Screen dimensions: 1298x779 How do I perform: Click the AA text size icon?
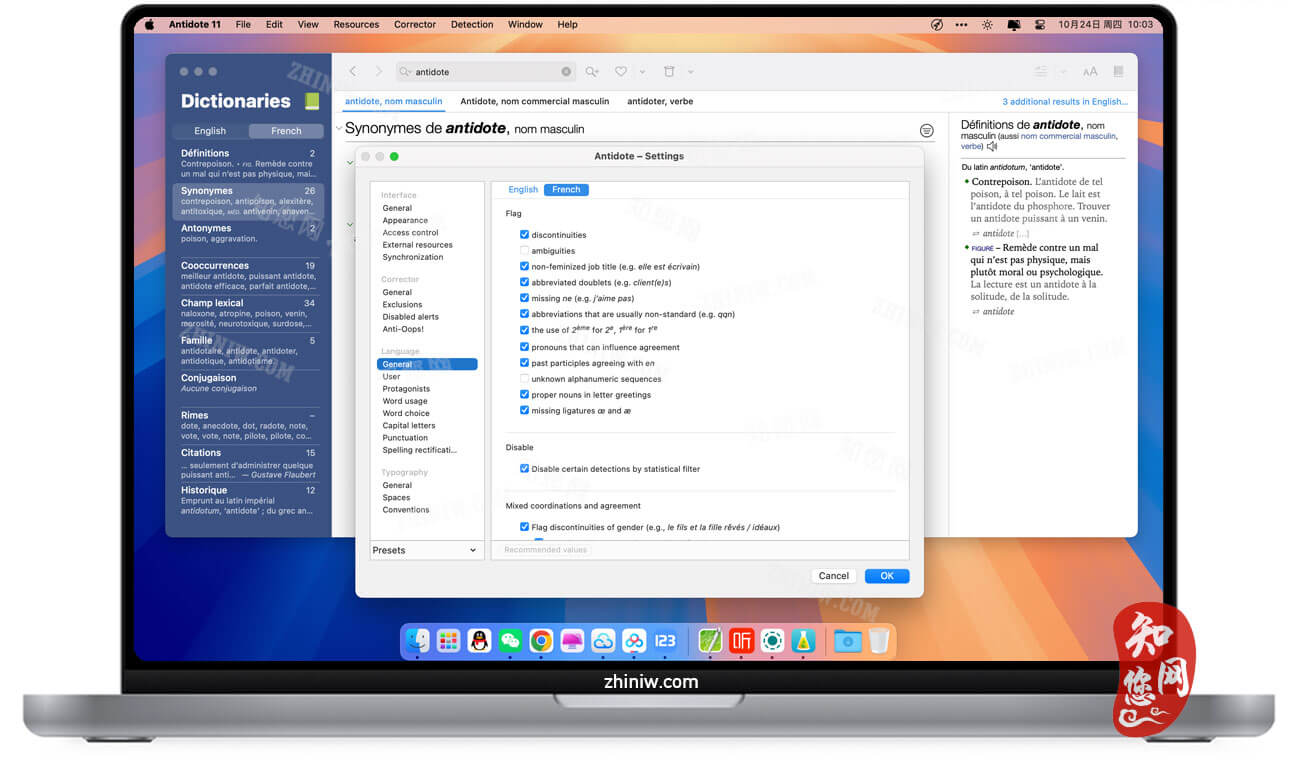[x=1090, y=72]
